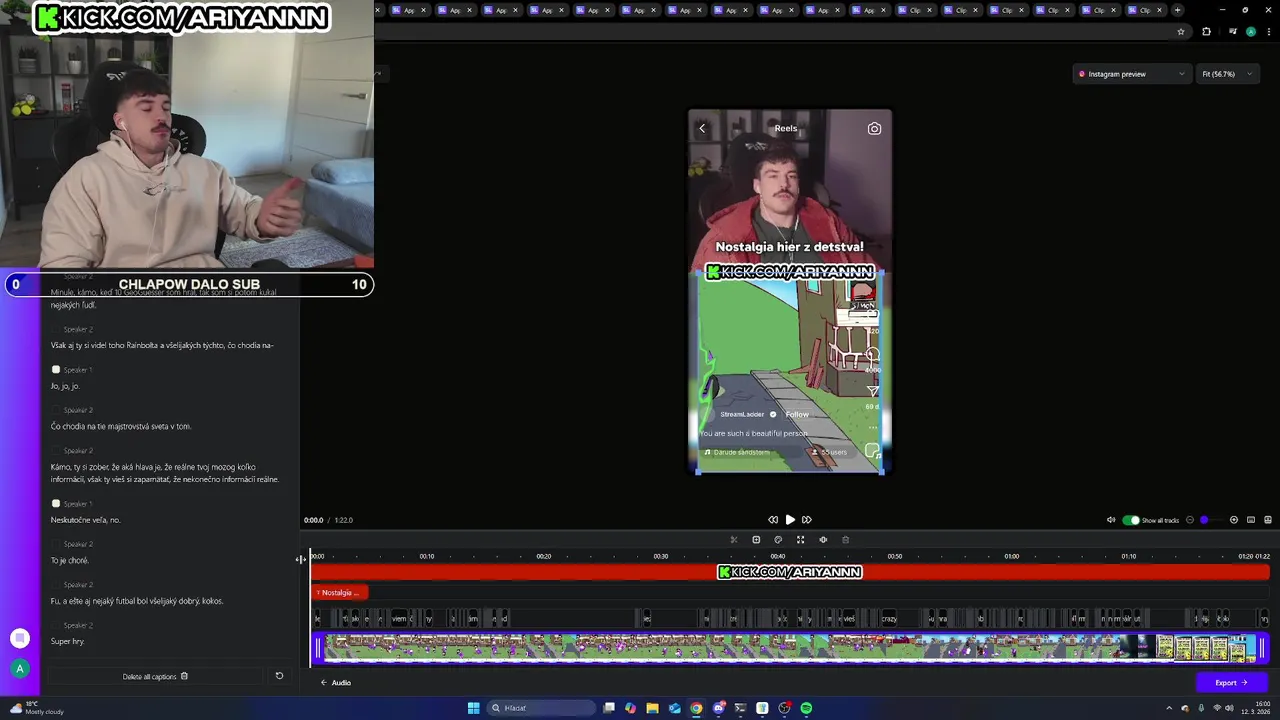Toggle Speaker 2 checkbox above "Kámo, ty si zober"
This screenshot has height=720, width=1280.
(x=56, y=451)
